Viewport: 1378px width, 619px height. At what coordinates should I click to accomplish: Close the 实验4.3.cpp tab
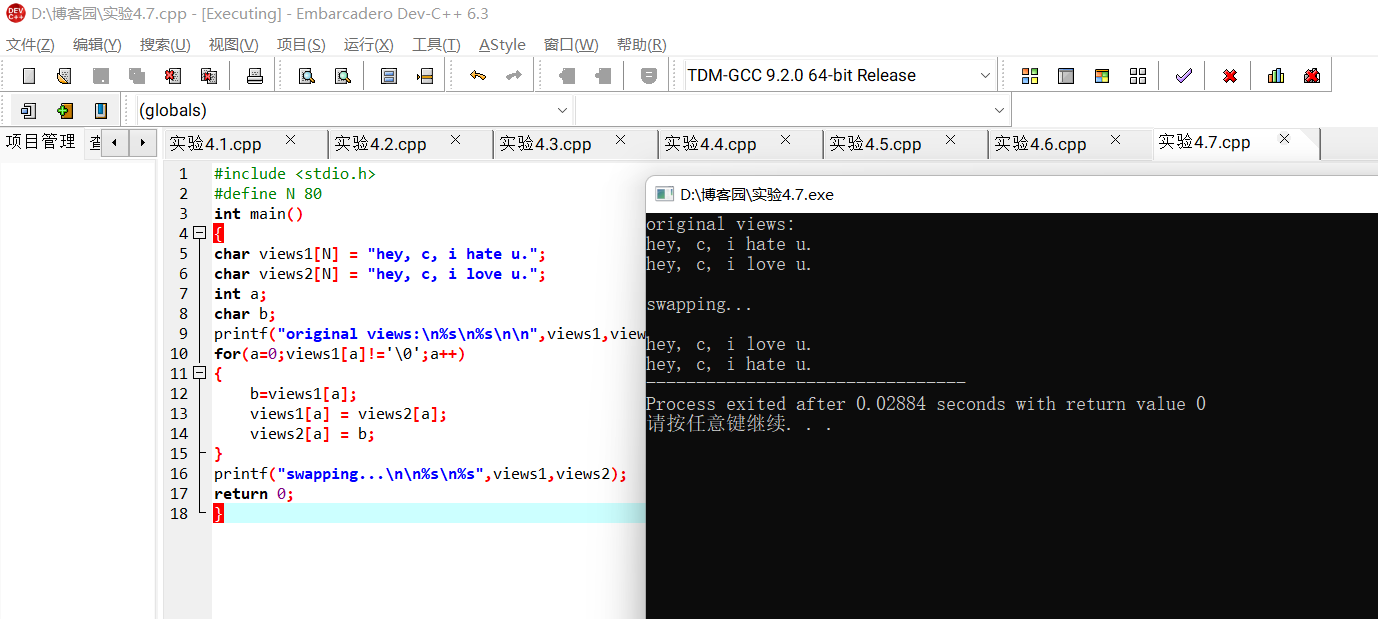tap(620, 140)
